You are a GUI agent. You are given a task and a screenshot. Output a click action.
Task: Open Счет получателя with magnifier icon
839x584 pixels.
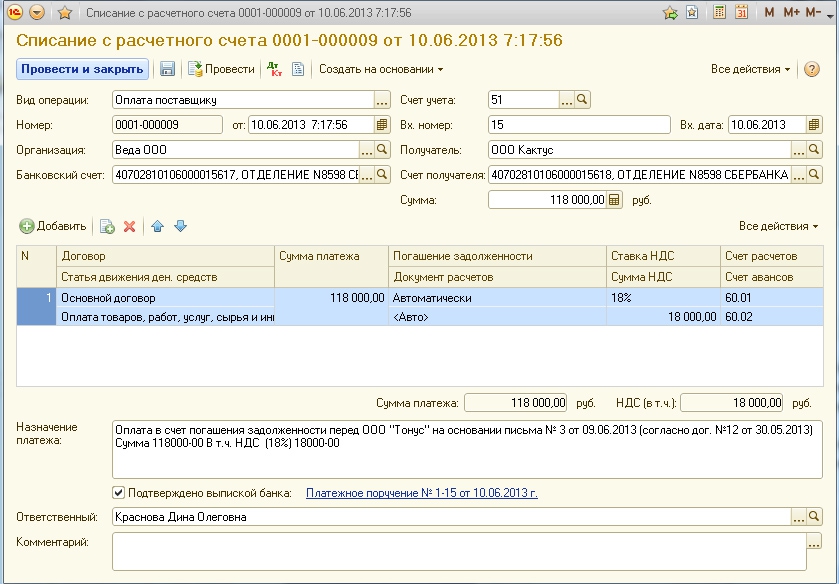(x=814, y=175)
